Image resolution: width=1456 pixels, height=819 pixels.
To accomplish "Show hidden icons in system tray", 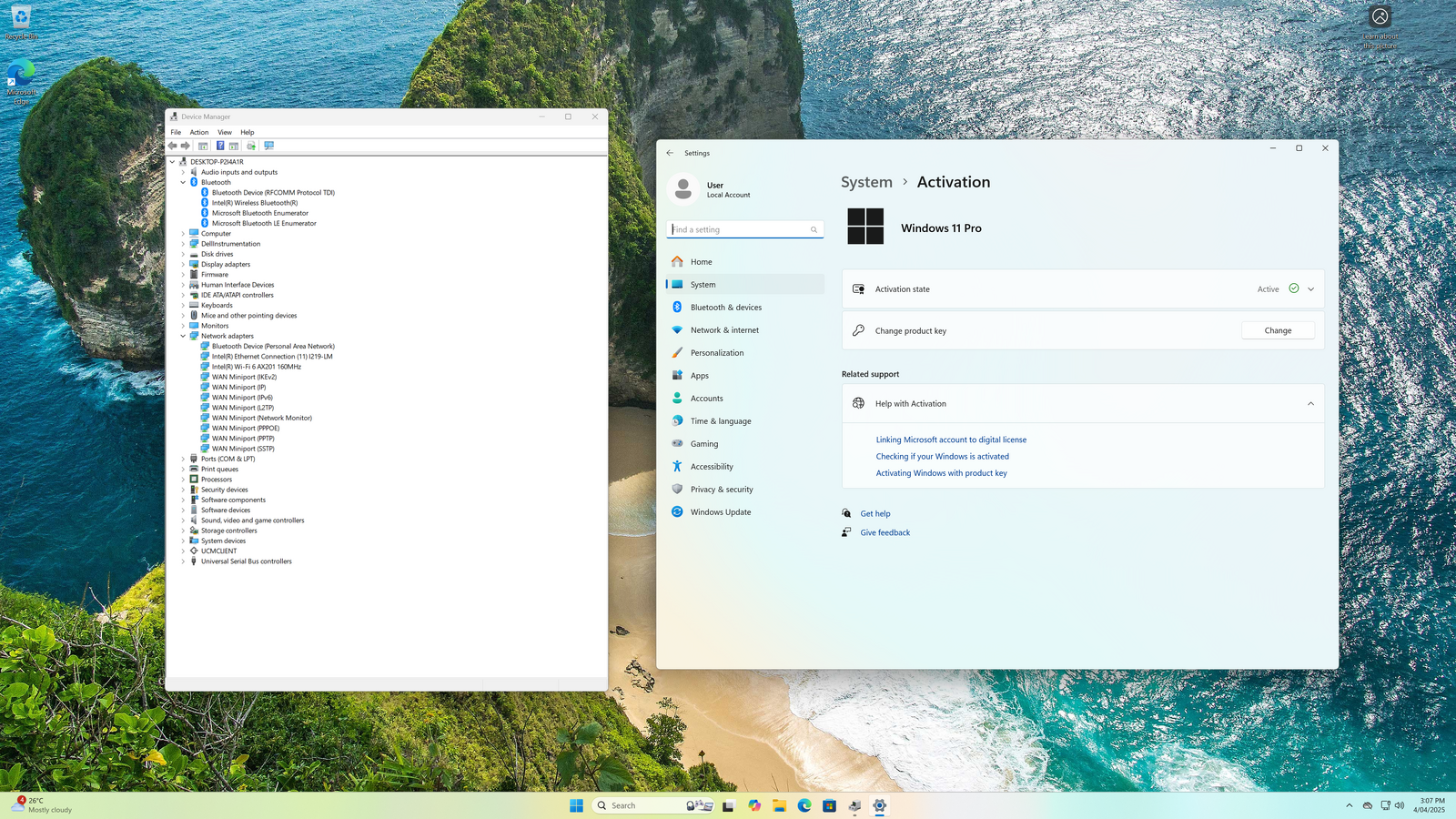I will tap(1349, 805).
